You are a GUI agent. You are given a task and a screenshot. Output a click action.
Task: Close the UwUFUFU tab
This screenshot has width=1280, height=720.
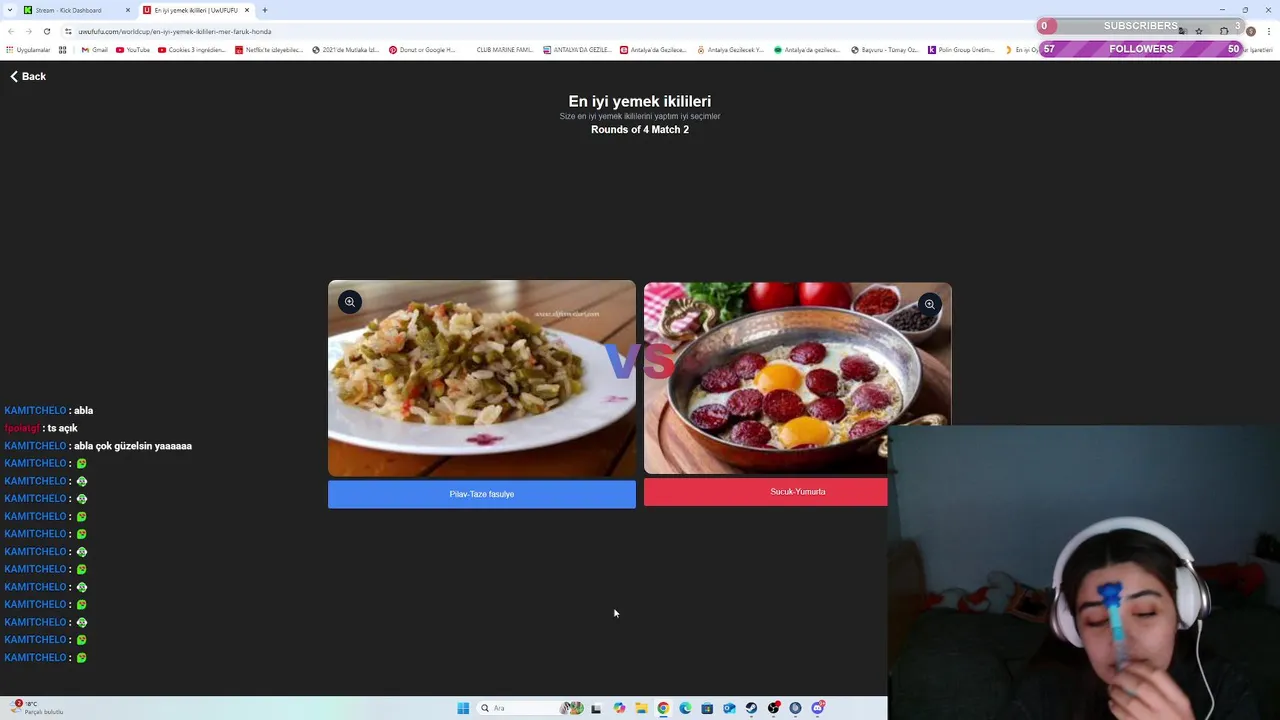click(247, 10)
